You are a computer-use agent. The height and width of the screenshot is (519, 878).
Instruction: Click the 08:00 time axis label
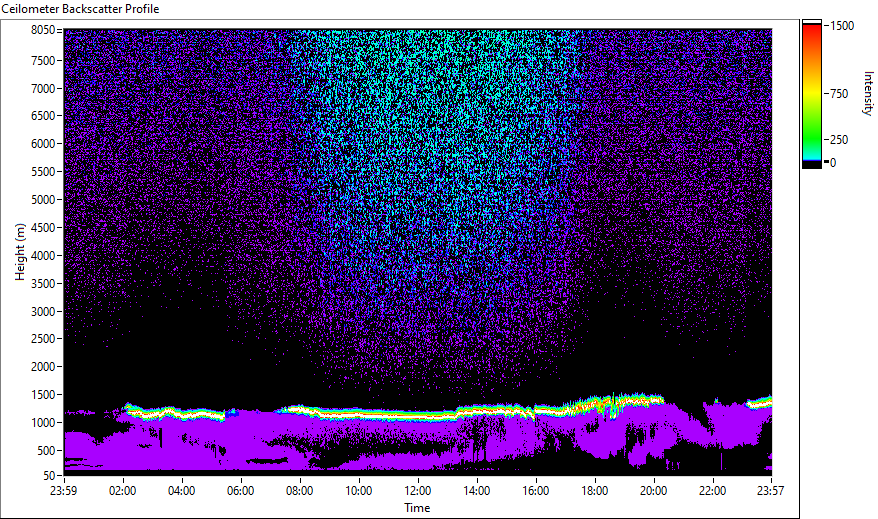300,491
